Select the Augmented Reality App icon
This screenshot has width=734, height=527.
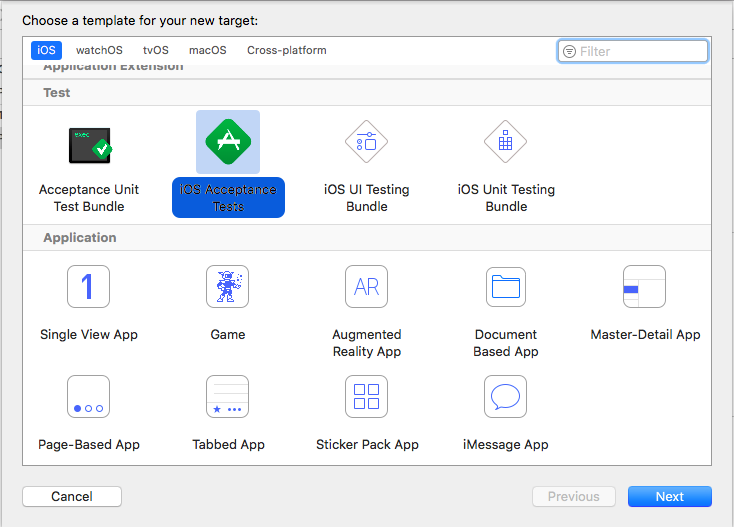[x=367, y=286]
